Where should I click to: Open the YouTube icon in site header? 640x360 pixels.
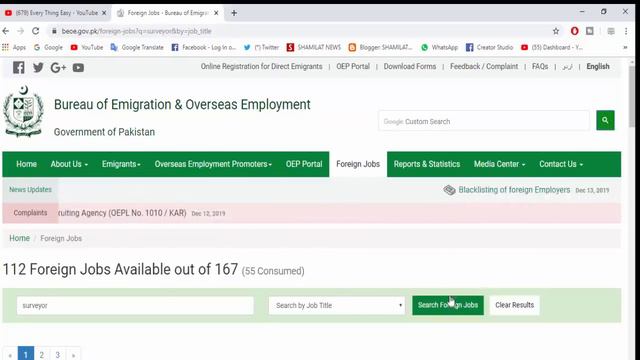[x=78, y=68]
